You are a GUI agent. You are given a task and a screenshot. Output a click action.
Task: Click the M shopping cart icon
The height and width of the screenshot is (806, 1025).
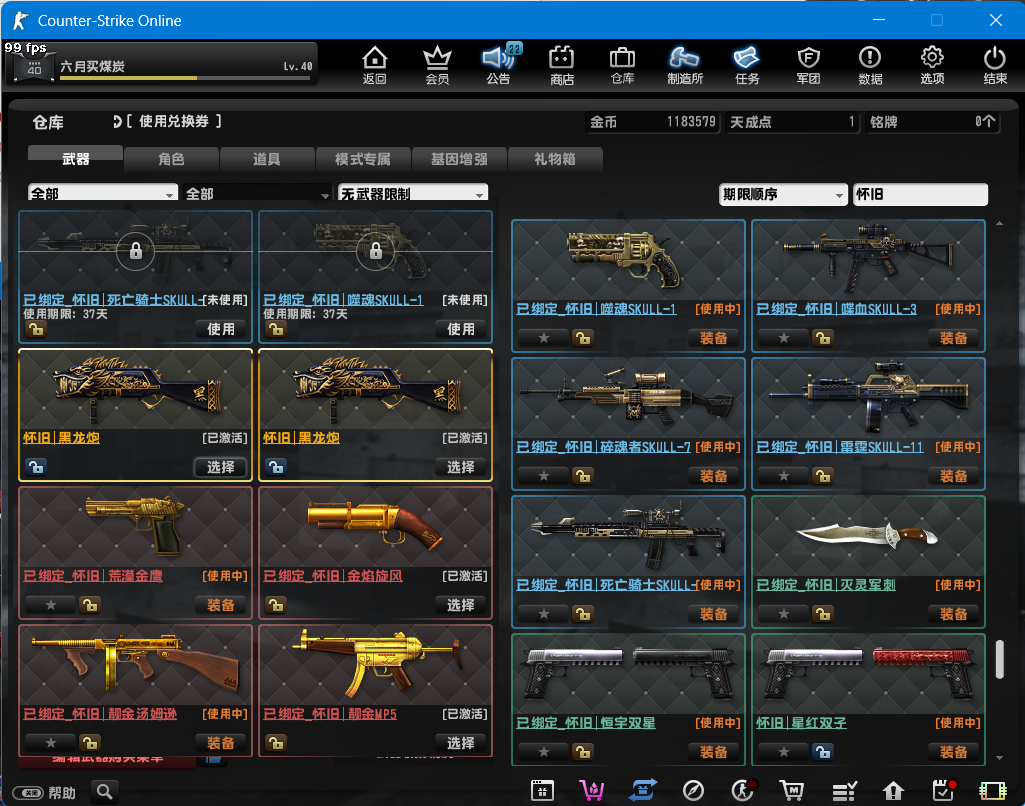click(792, 791)
